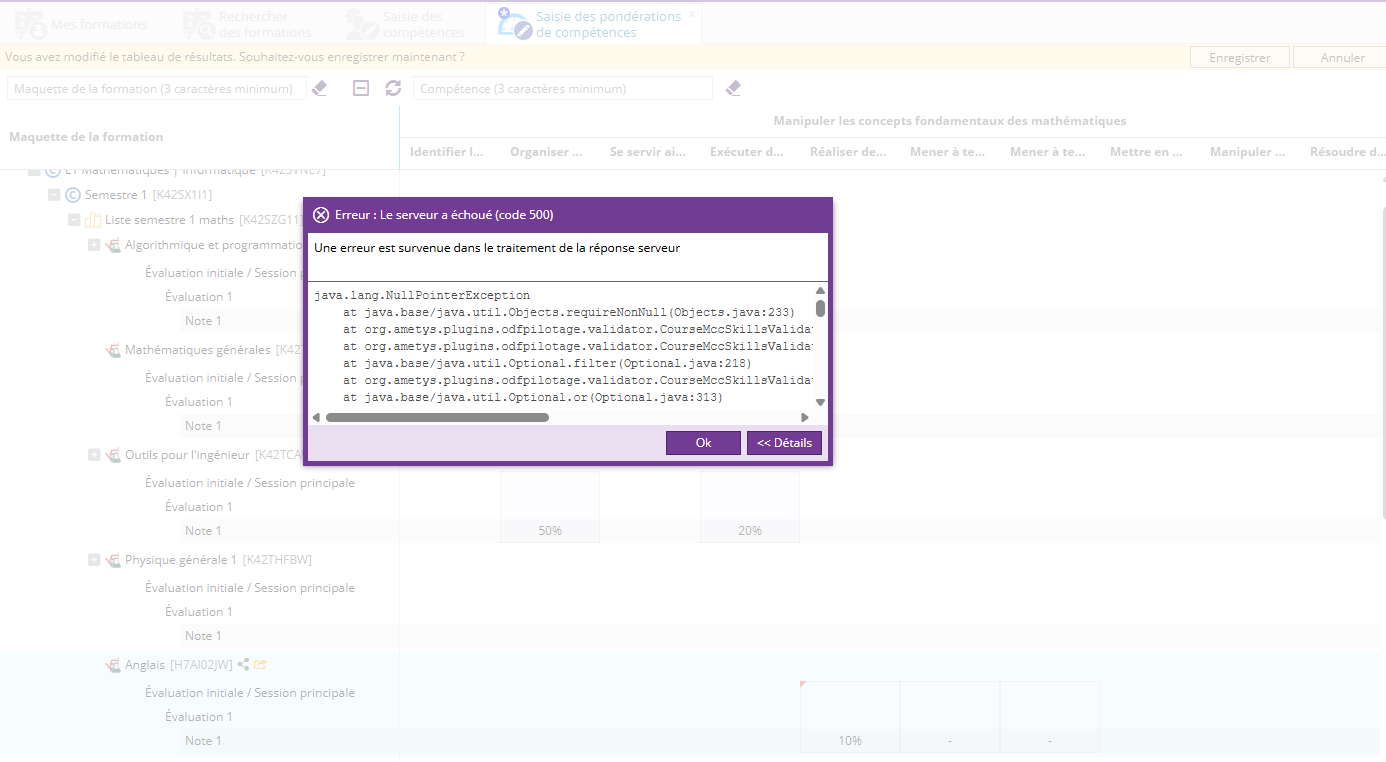Click the list icon of Liste semestre 1 maths
Screen dimensions: 1386x762
tap(93, 220)
